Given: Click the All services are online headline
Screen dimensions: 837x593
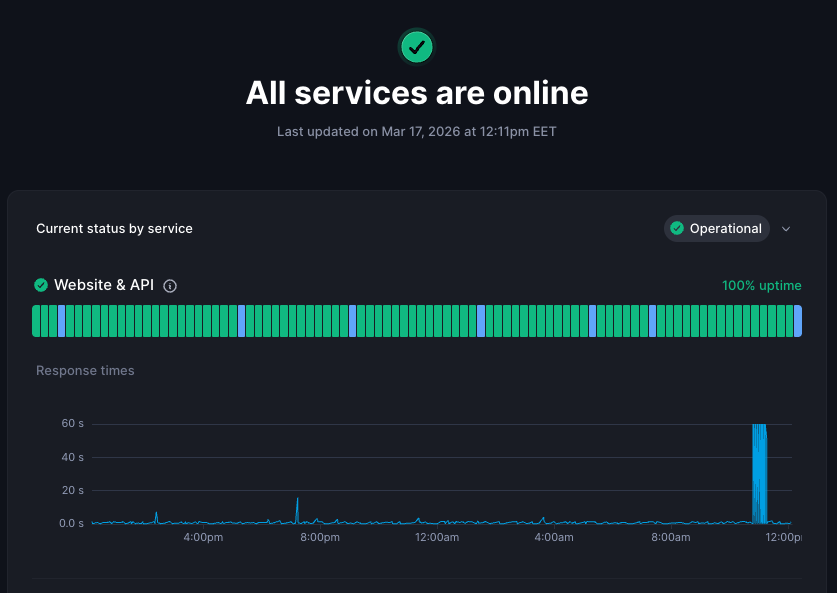Looking at the screenshot, I should [417, 93].
